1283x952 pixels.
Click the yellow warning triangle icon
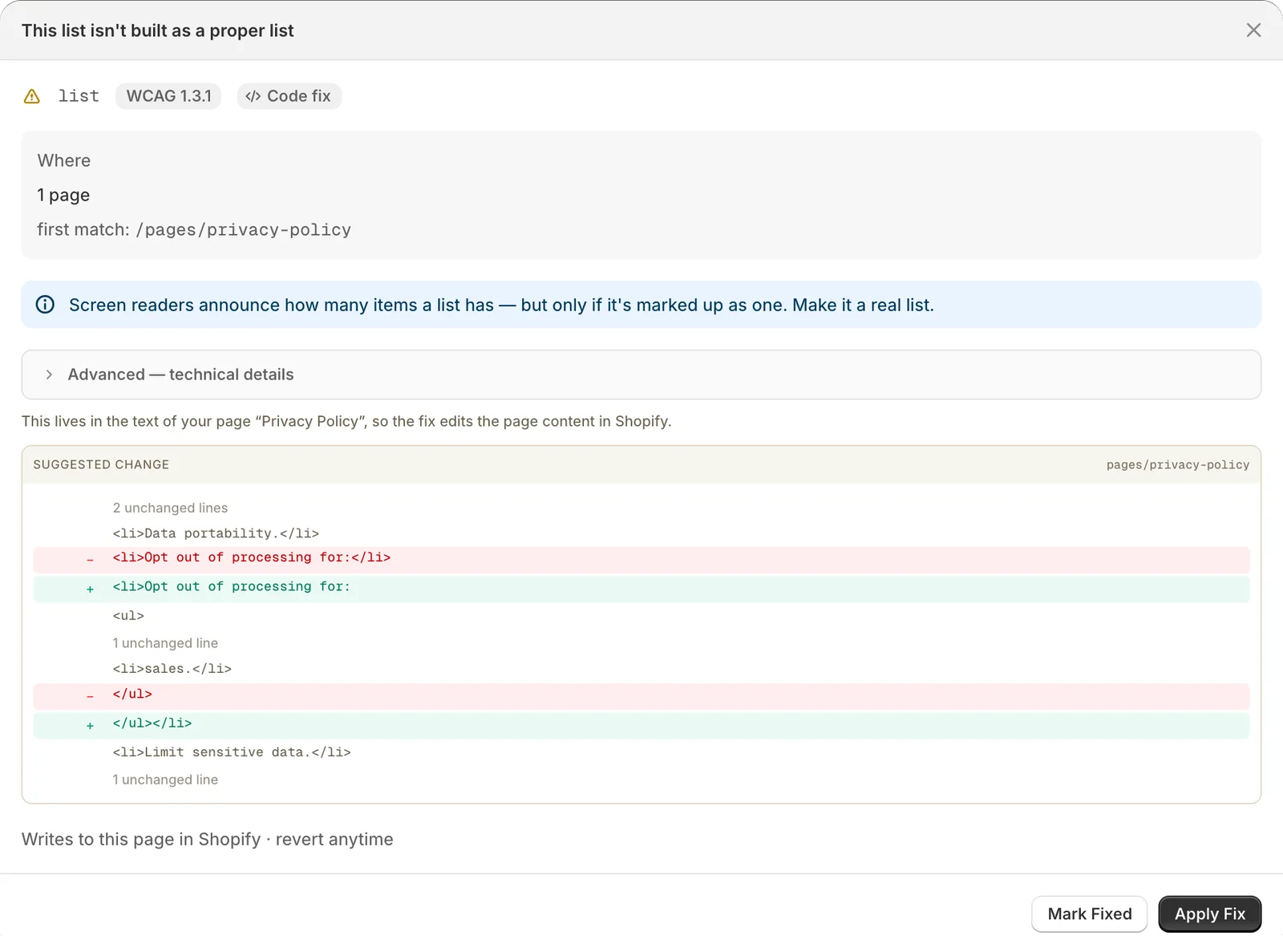(x=32, y=96)
